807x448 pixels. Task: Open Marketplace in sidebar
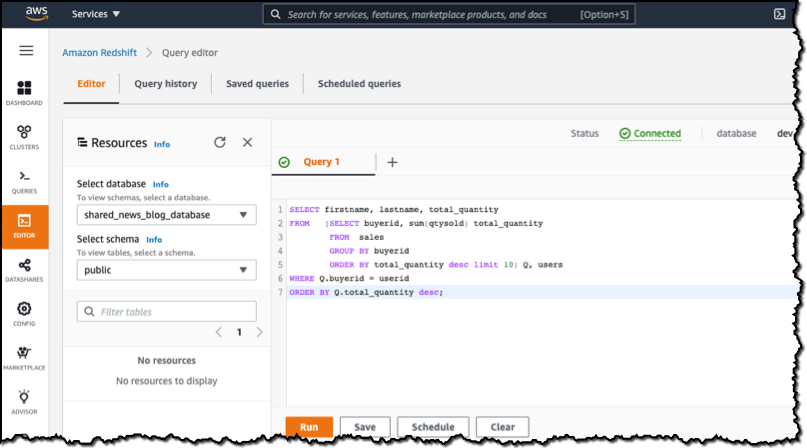[x=24, y=358]
